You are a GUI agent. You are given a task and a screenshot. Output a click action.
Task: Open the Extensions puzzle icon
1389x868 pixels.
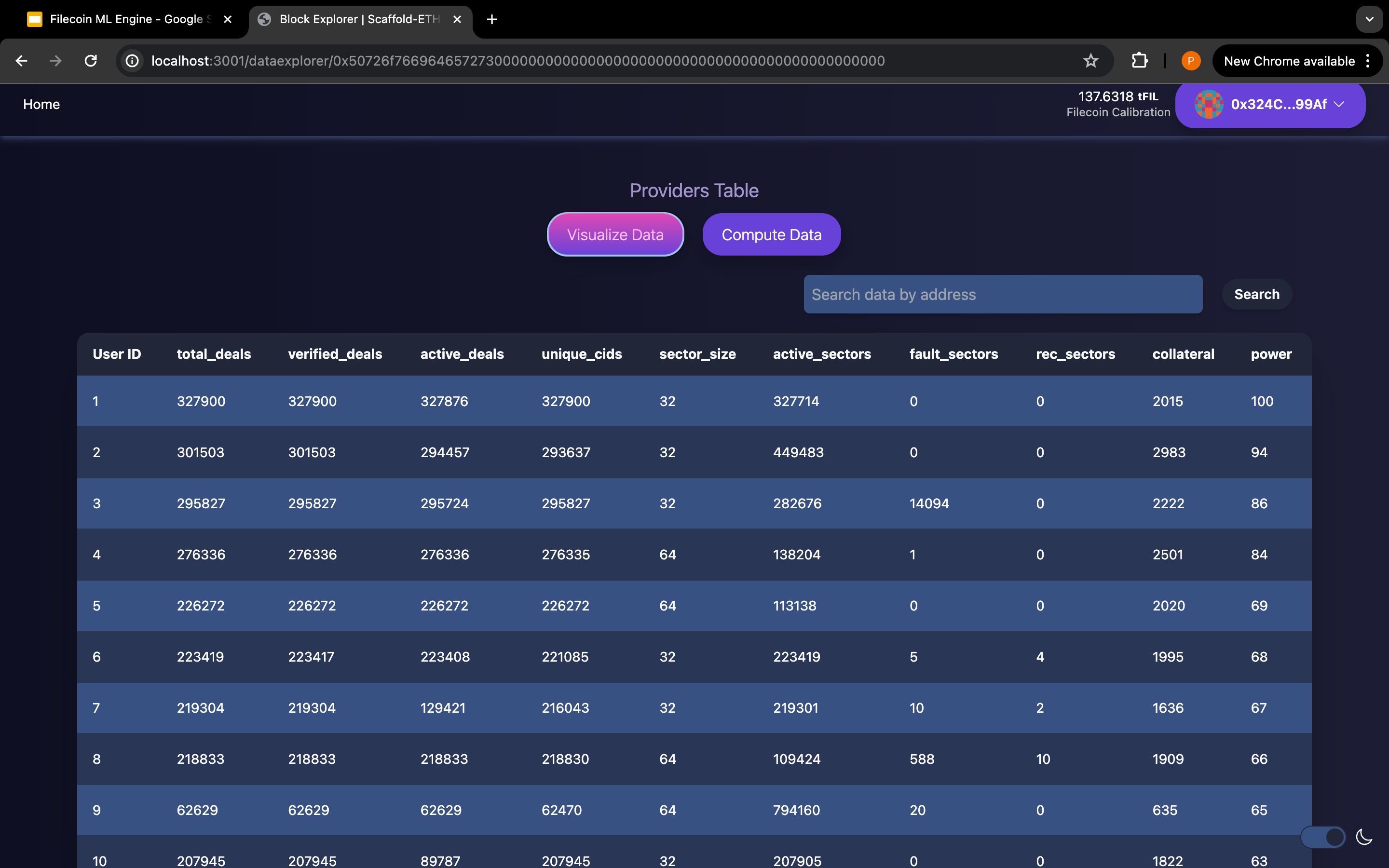1139,61
